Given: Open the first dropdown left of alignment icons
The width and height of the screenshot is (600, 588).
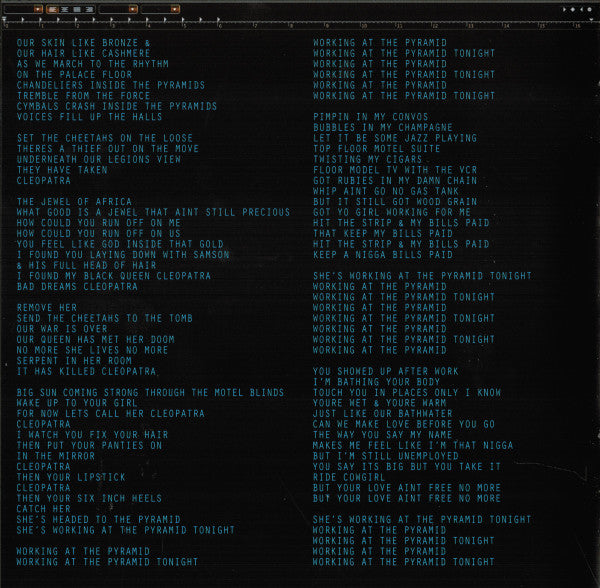Looking at the screenshot, I should 23,9.
